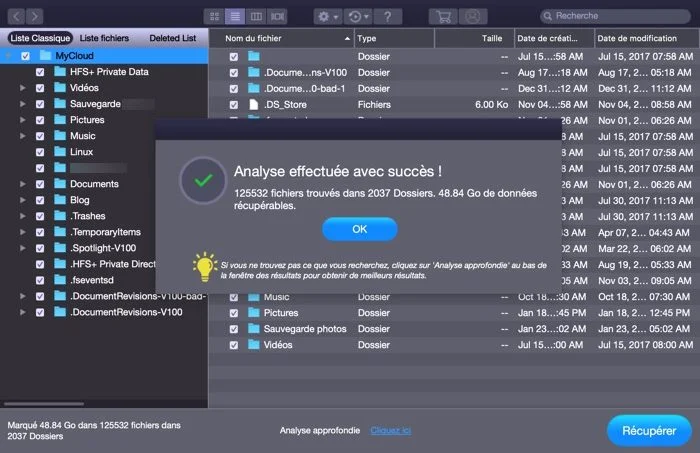Viewport: 700px width, 453px height.
Task: Expand the .DocumentRevisions-V100 tree folder
Action: [22, 312]
